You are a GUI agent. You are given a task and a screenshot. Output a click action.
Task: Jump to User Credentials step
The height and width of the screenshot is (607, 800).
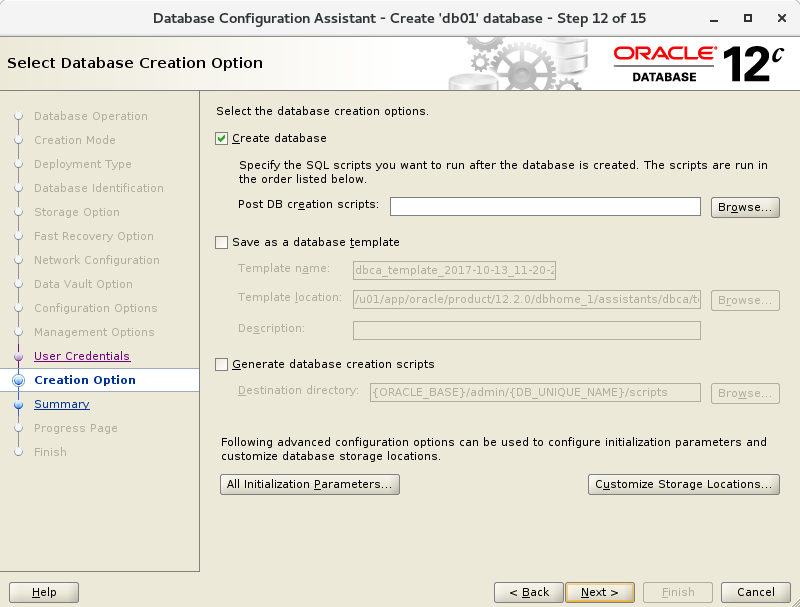click(x=82, y=356)
